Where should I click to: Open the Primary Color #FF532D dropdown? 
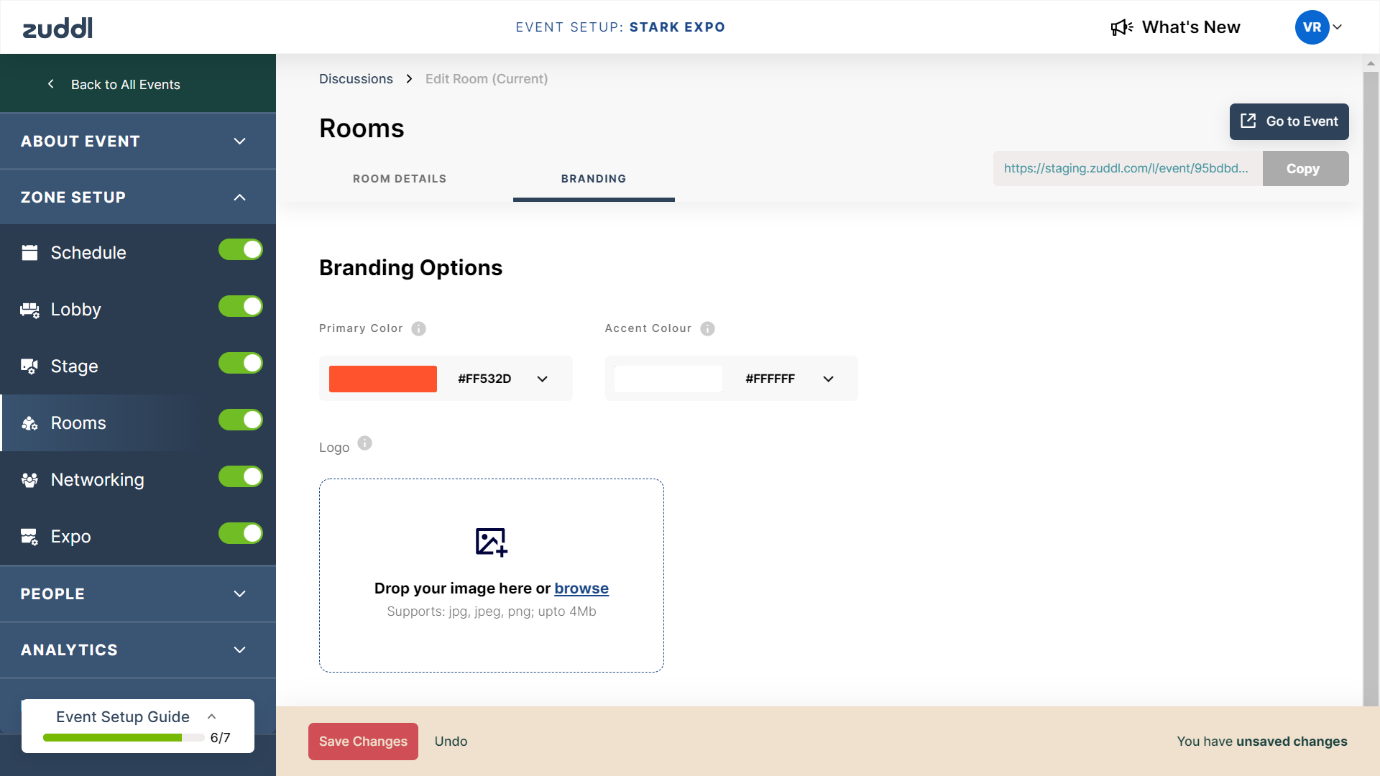pyautogui.click(x=542, y=379)
